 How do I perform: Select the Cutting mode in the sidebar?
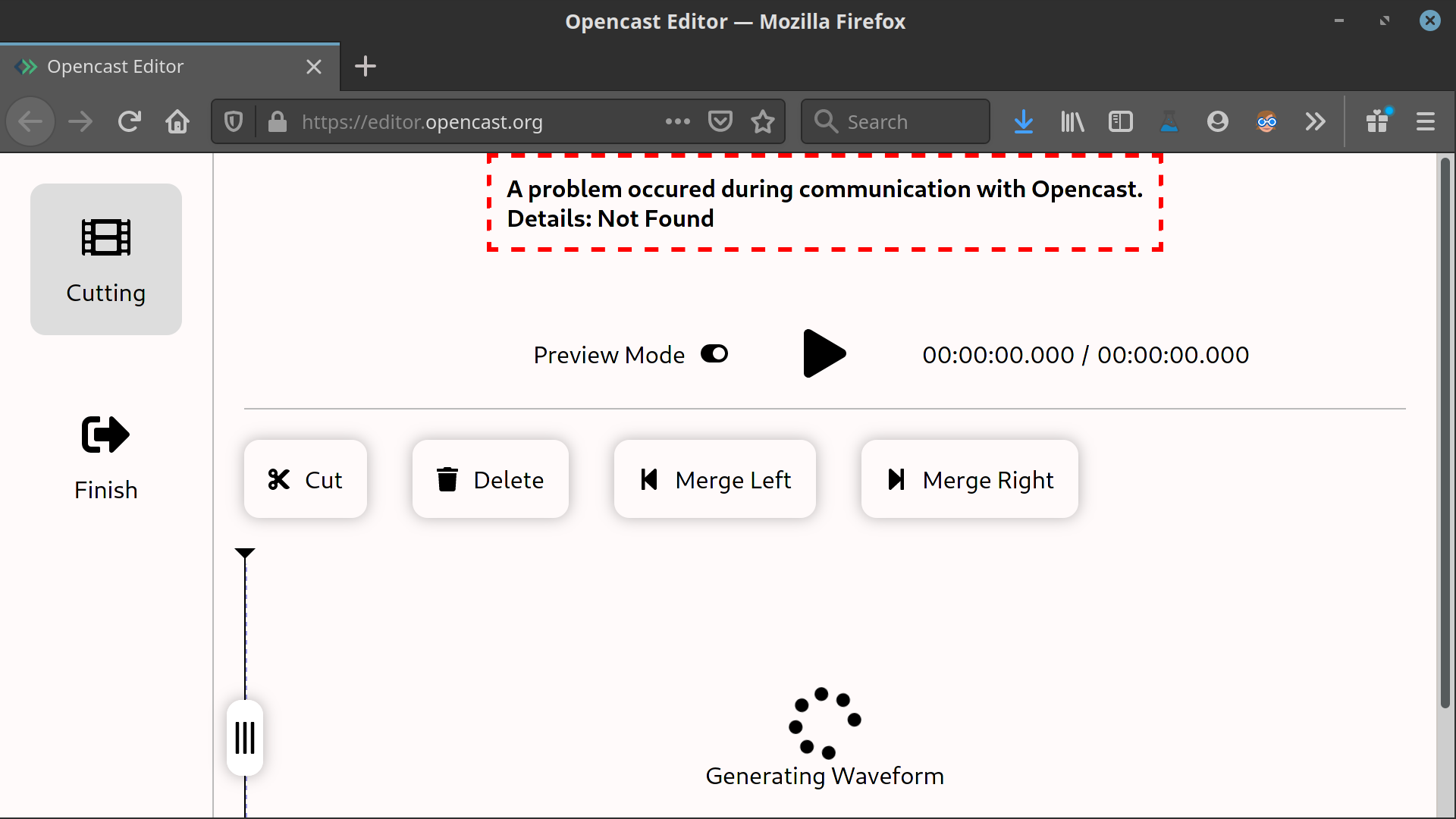point(105,259)
